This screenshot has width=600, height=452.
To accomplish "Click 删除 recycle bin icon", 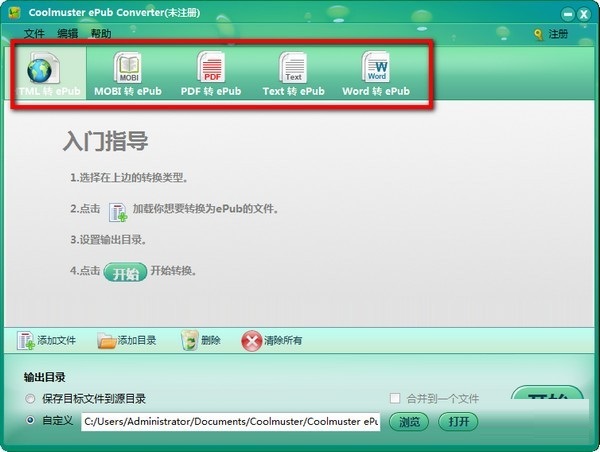I will point(189,340).
